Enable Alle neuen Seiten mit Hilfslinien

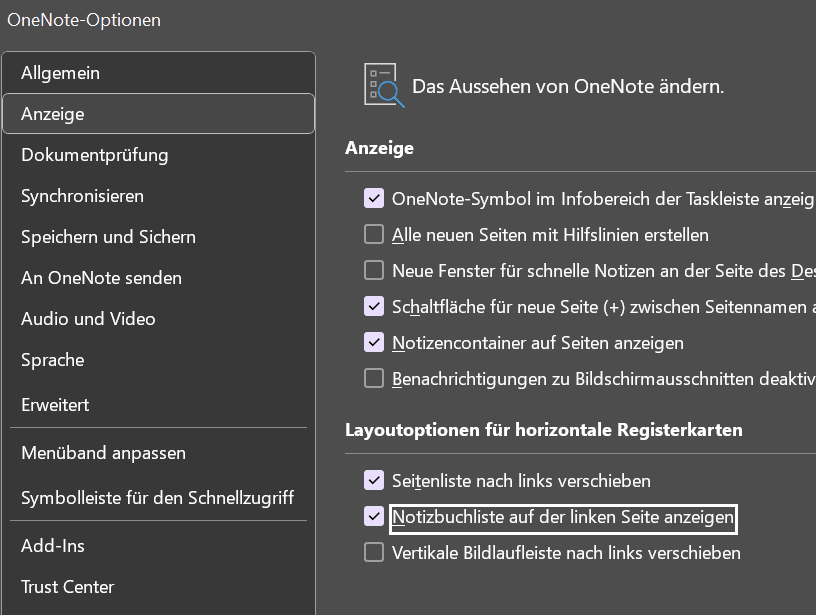[374, 234]
